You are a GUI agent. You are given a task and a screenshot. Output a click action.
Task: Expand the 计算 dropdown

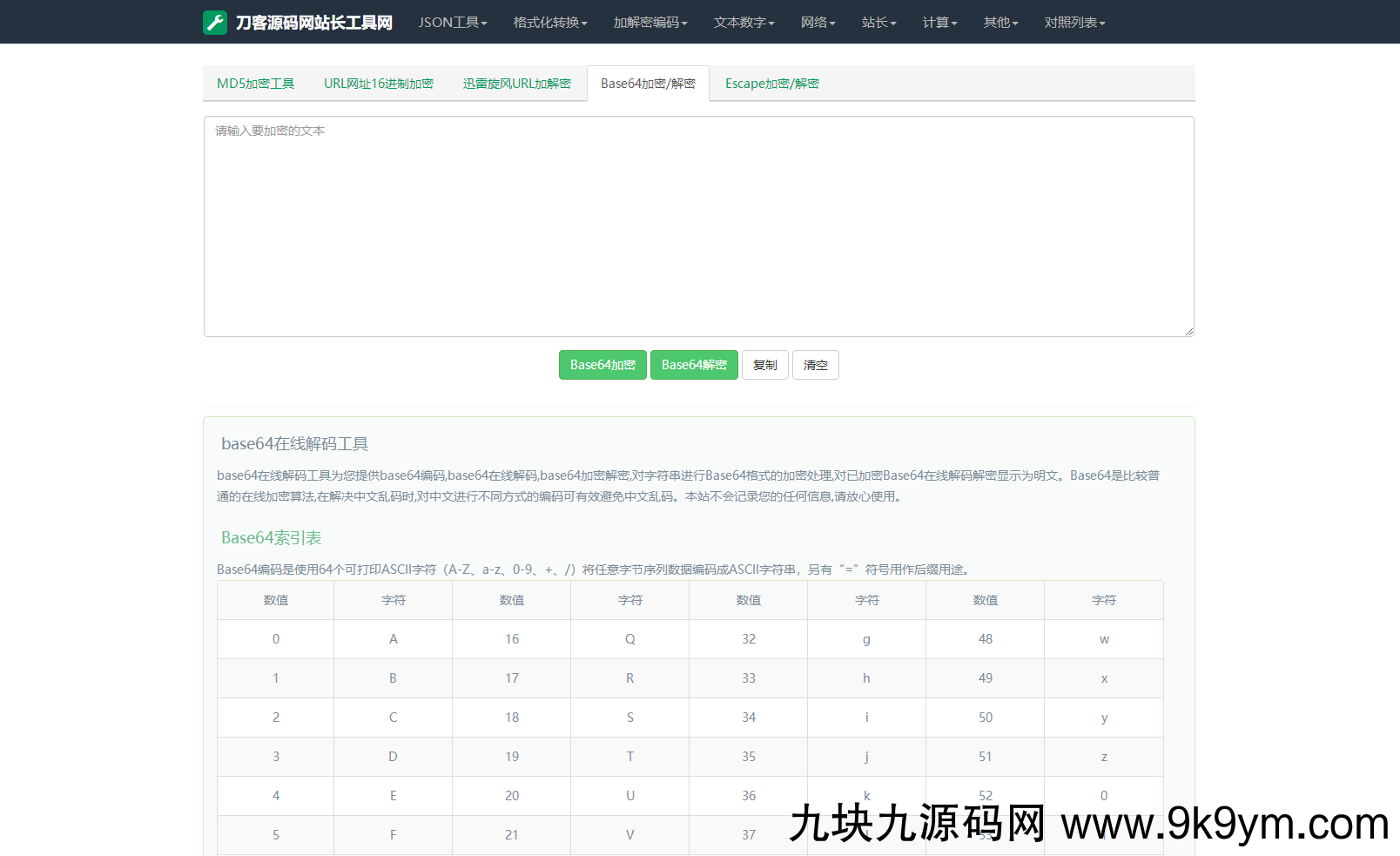point(939,23)
